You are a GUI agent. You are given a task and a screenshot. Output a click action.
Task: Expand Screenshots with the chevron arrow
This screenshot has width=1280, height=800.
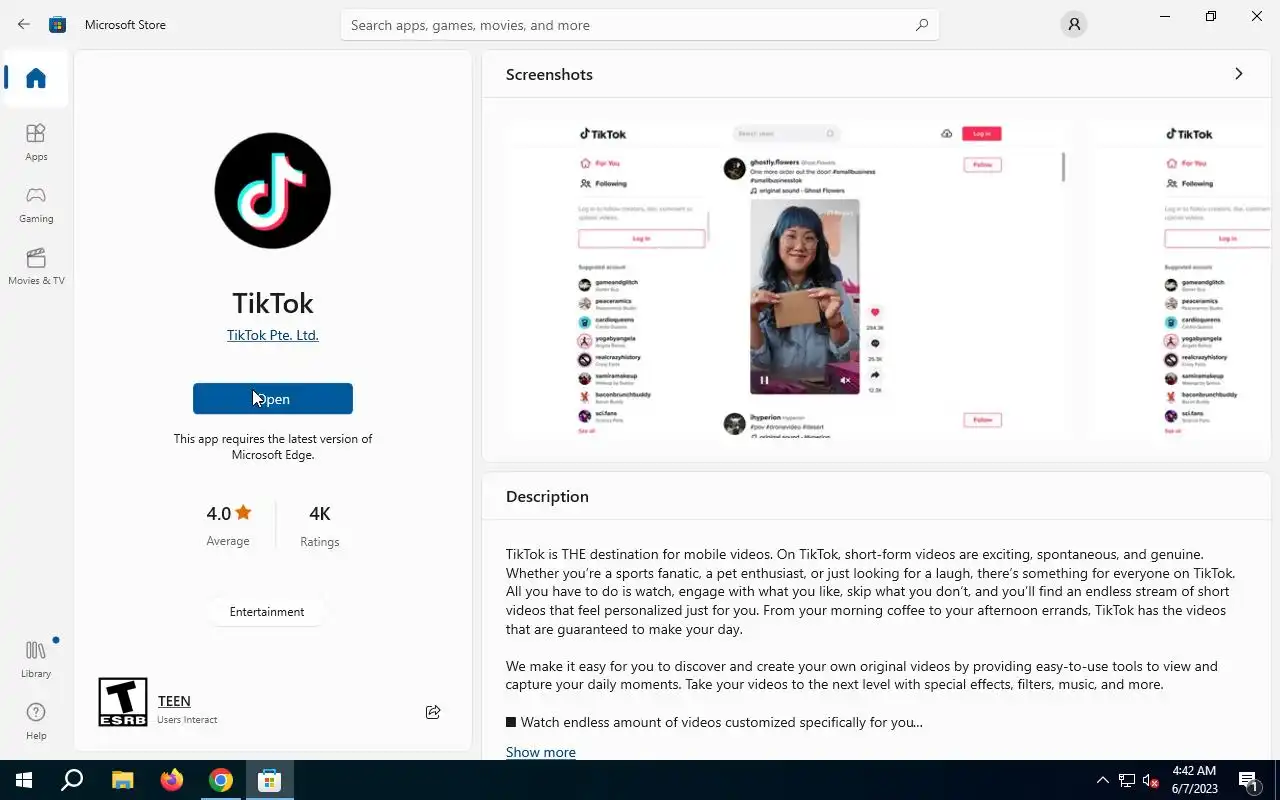(1238, 74)
